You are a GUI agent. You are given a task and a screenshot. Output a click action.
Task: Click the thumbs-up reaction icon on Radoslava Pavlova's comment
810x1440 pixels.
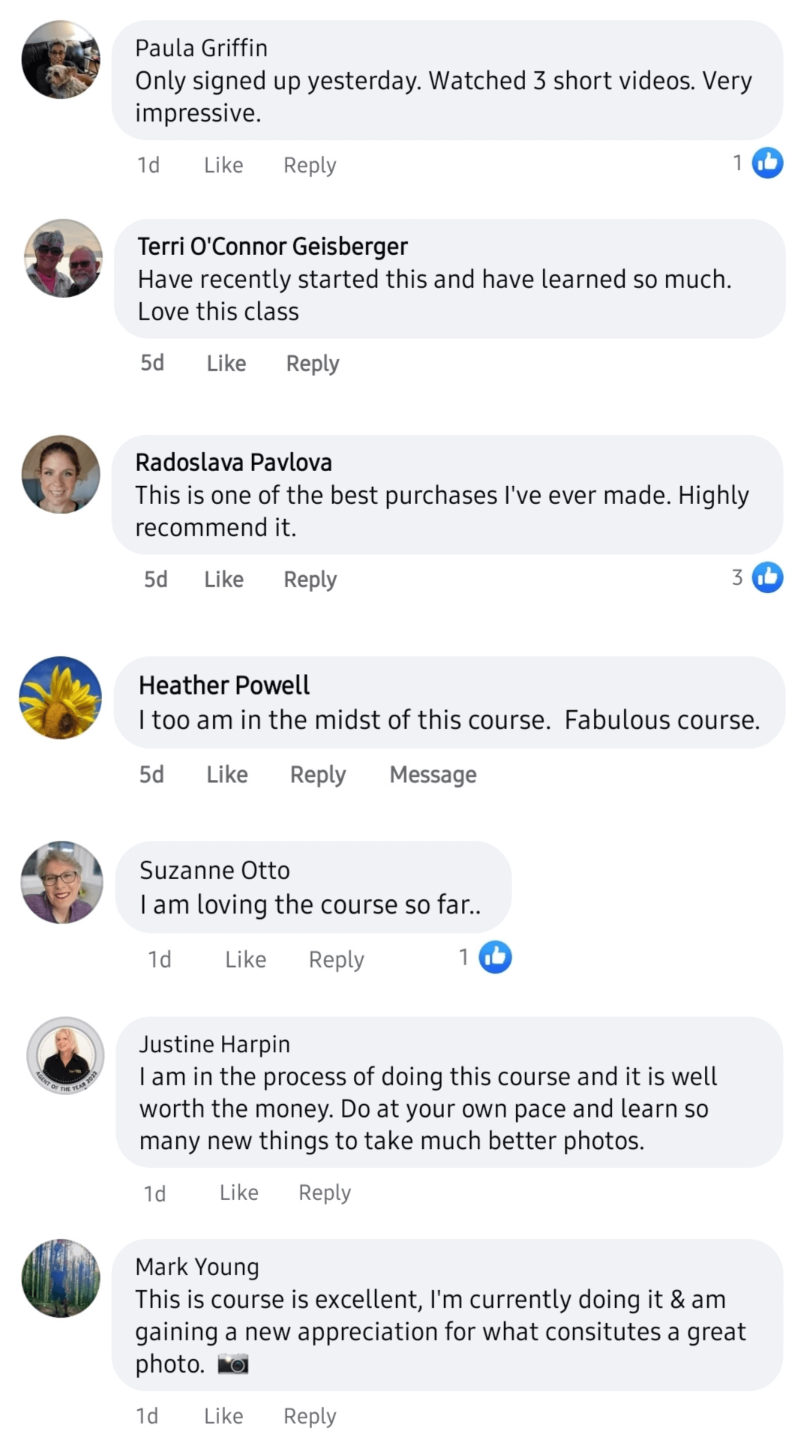tap(767, 577)
